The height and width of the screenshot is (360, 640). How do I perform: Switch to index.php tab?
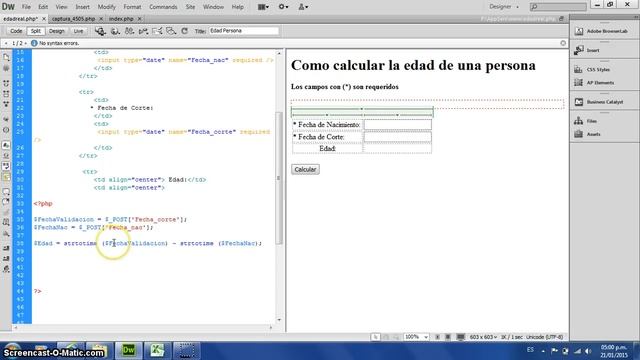click(x=121, y=19)
